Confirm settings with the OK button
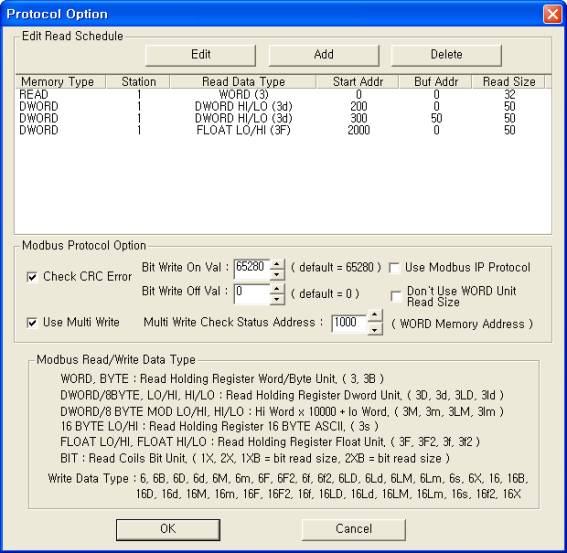567x553 pixels. pyautogui.click(x=168, y=530)
